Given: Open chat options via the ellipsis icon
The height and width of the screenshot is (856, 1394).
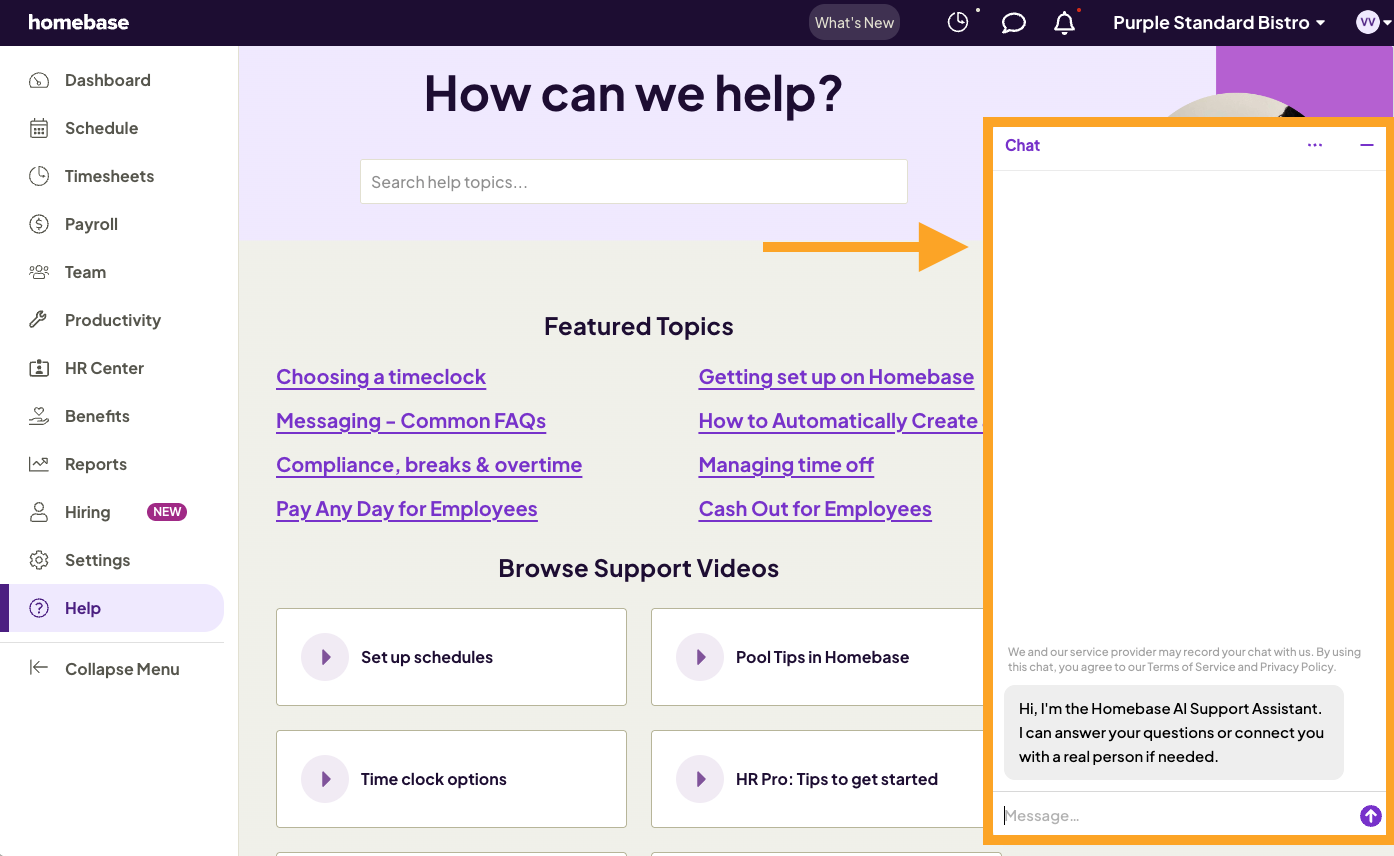Looking at the screenshot, I should pyautogui.click(x=1314, y=144).
